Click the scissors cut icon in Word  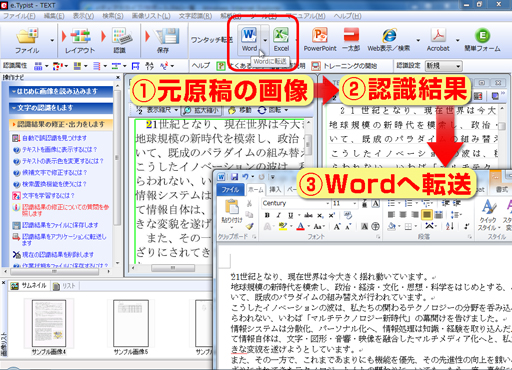click(249, 203)
